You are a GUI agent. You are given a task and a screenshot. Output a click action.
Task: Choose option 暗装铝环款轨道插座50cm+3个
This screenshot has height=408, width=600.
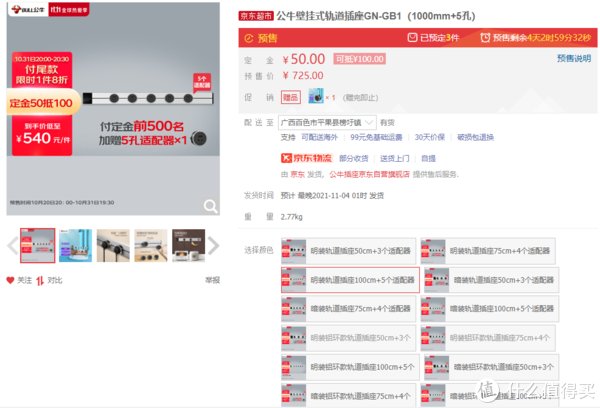click(x=492, y=367)
